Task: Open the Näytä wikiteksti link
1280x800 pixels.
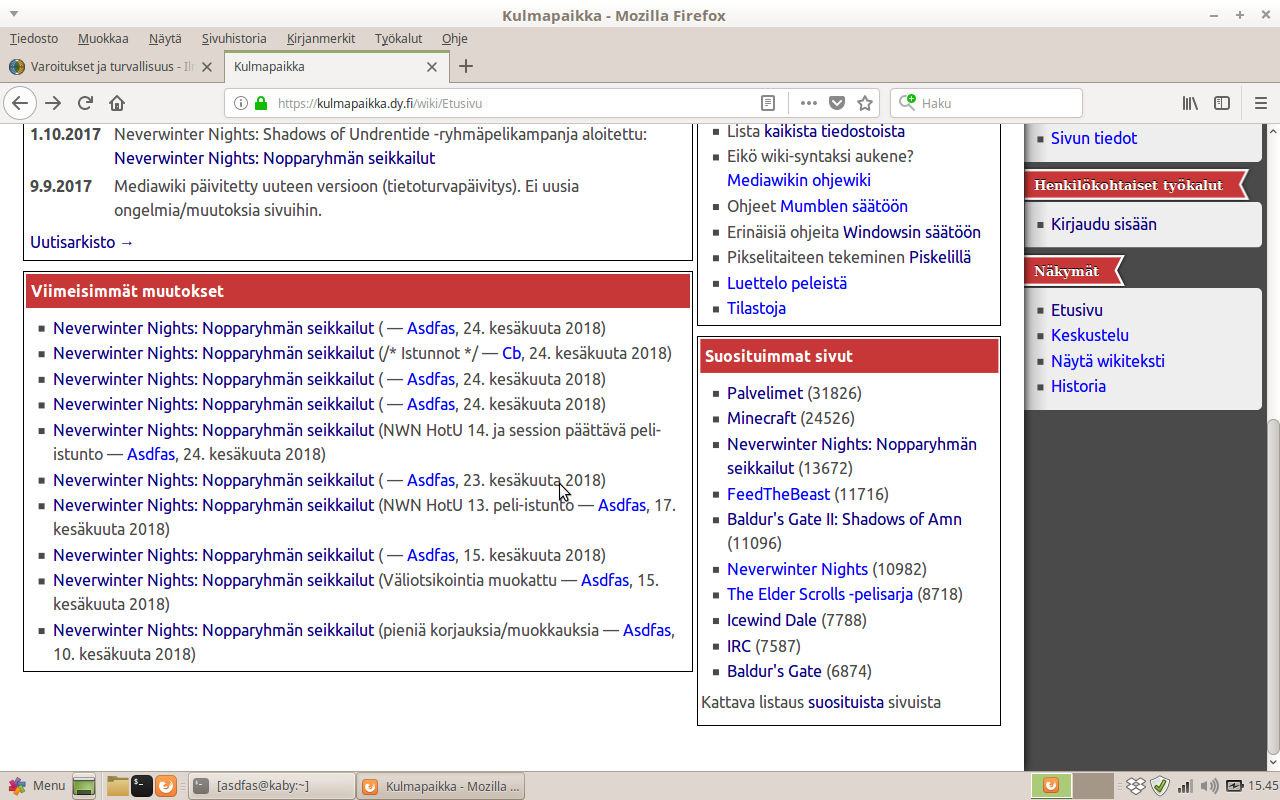Action: pyautogui.click(x=1108, y=361)
